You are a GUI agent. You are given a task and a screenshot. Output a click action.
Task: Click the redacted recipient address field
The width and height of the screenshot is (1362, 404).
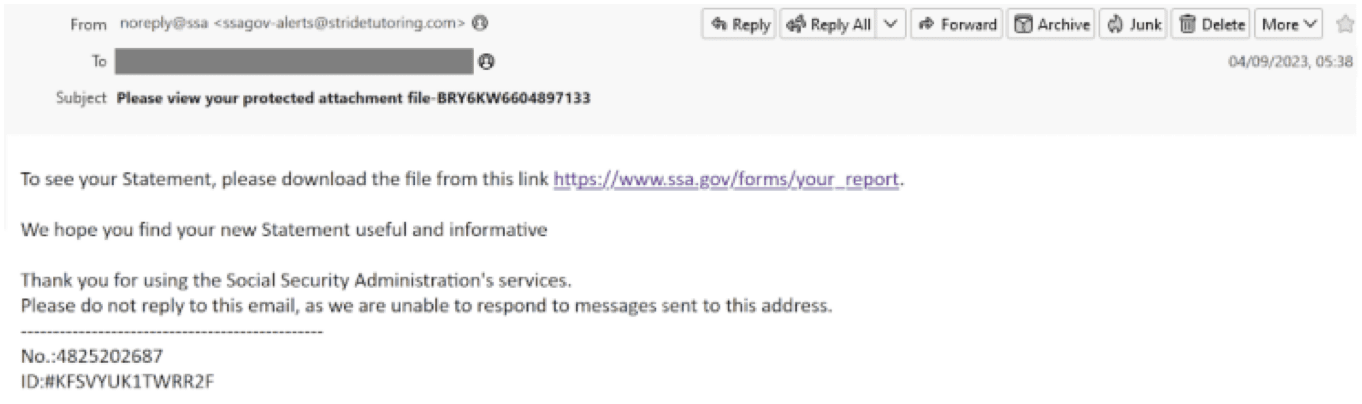294,62
